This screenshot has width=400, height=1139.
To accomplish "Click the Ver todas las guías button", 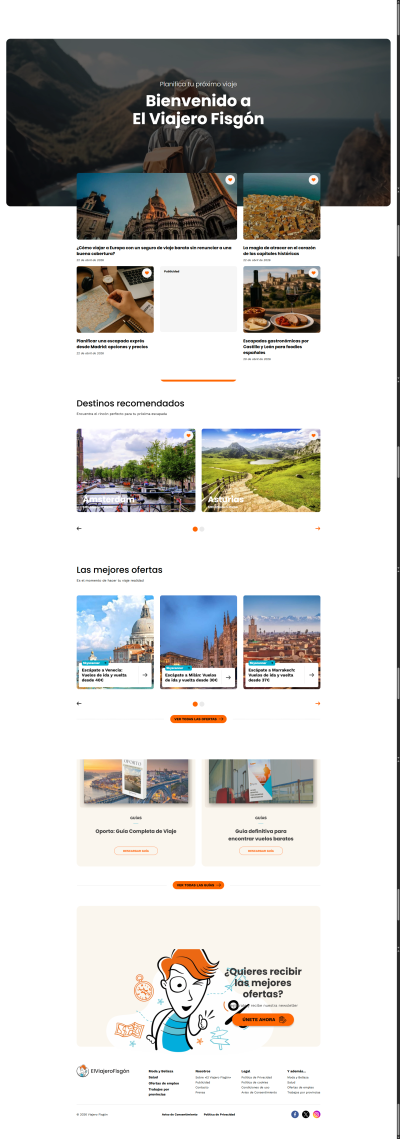I will [x=198, y=885].
